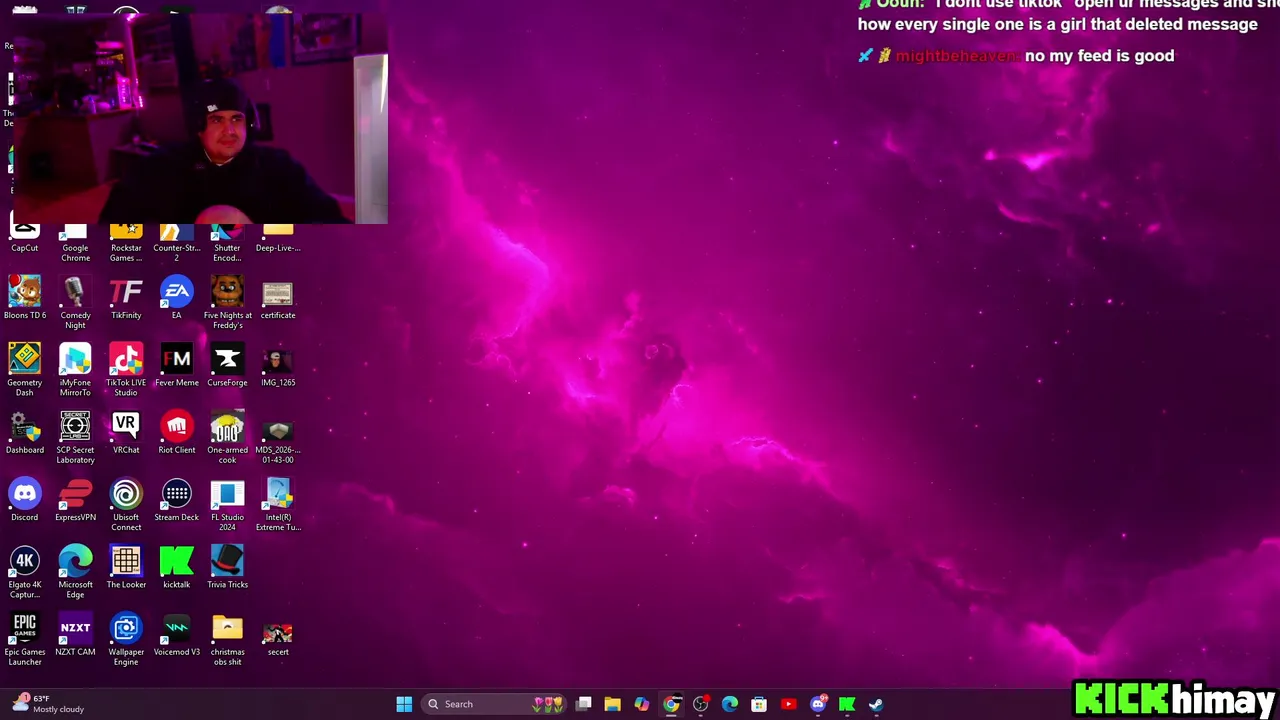This screenshot has height=720, width=1280.
Task: Launch the Stream Deck desktop icon
Action: (x=177, y=500)
